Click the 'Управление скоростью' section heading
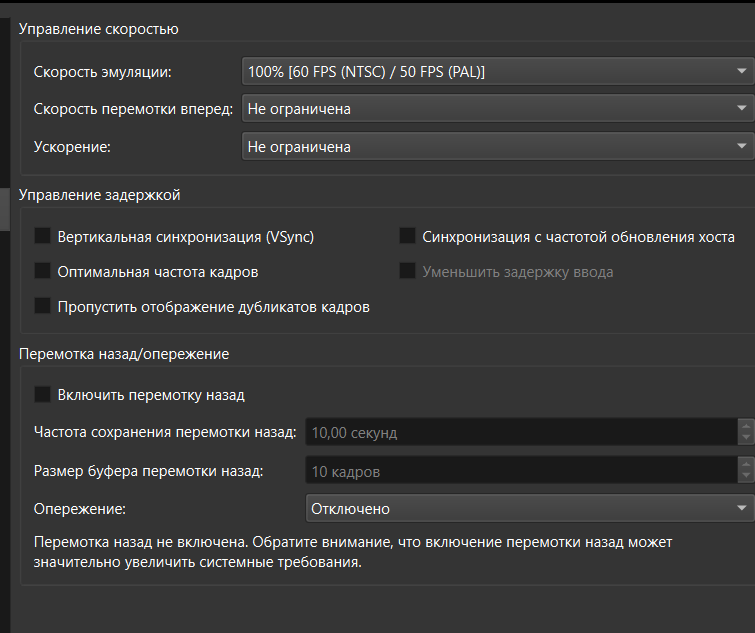The width and height of the screenshot is (755, 633). point(99,29)
